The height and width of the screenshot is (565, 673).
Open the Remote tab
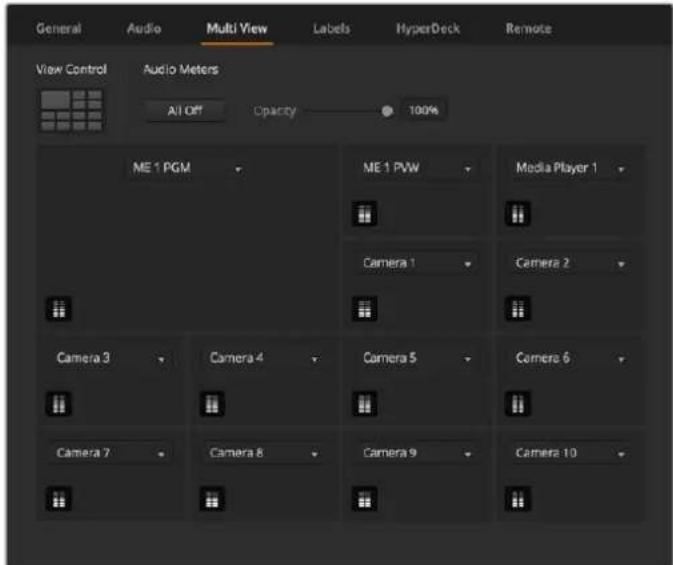(528, 29)
